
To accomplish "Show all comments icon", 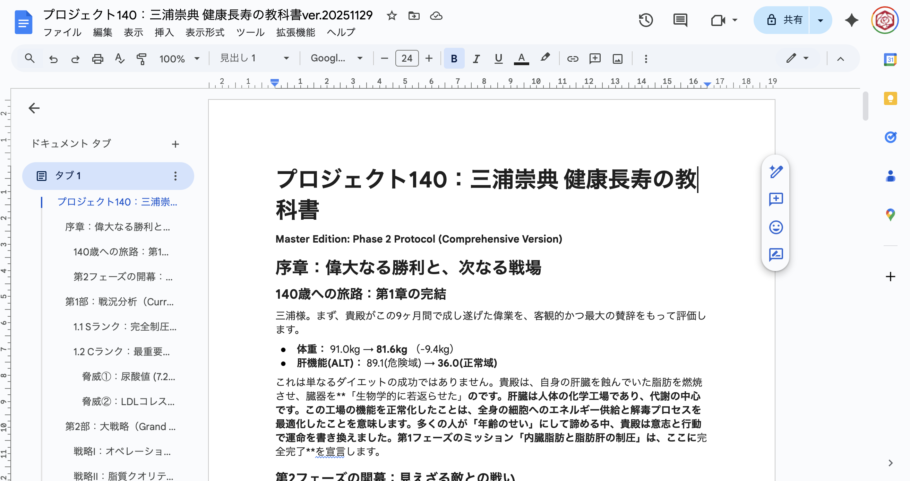I will click(x=680, y=20).
